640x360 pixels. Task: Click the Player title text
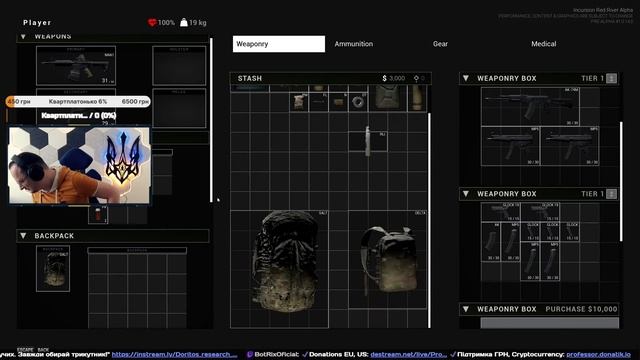click(x=37, y=23)
